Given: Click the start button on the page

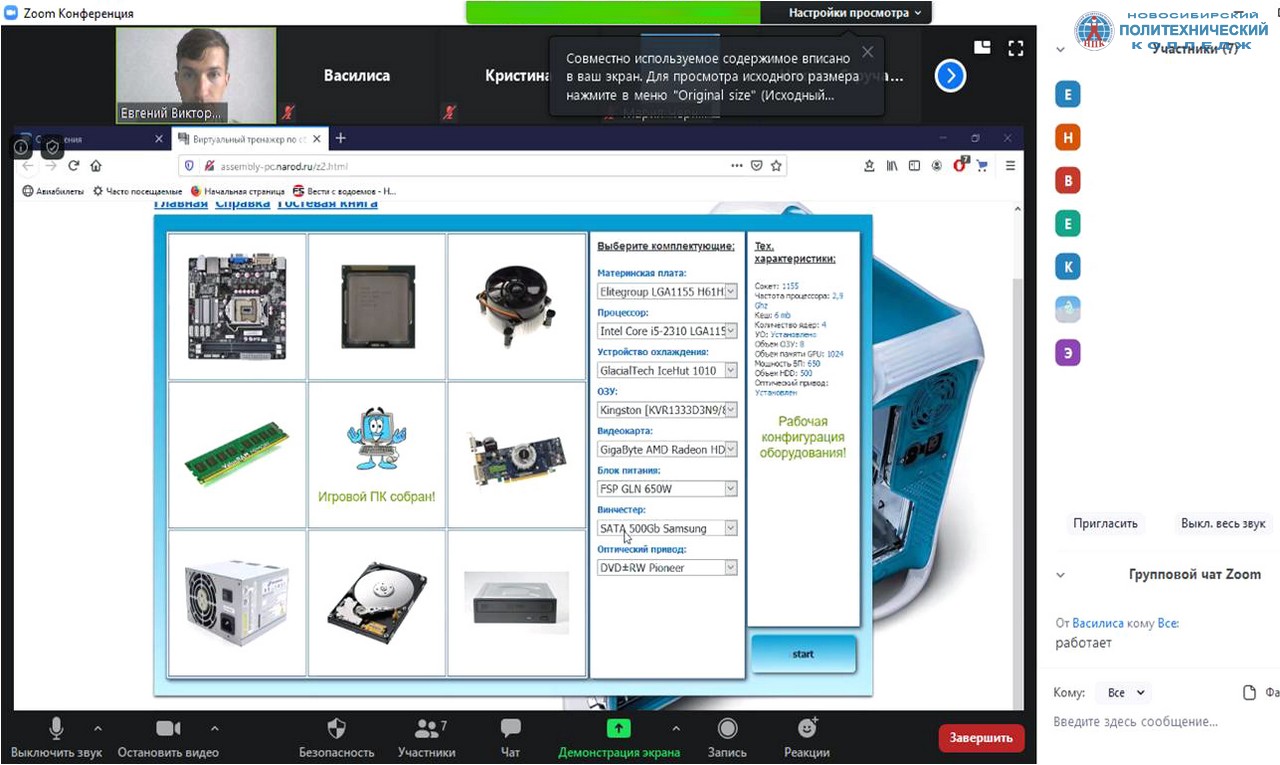Looking at the screenshot, I should pos(803,654).
